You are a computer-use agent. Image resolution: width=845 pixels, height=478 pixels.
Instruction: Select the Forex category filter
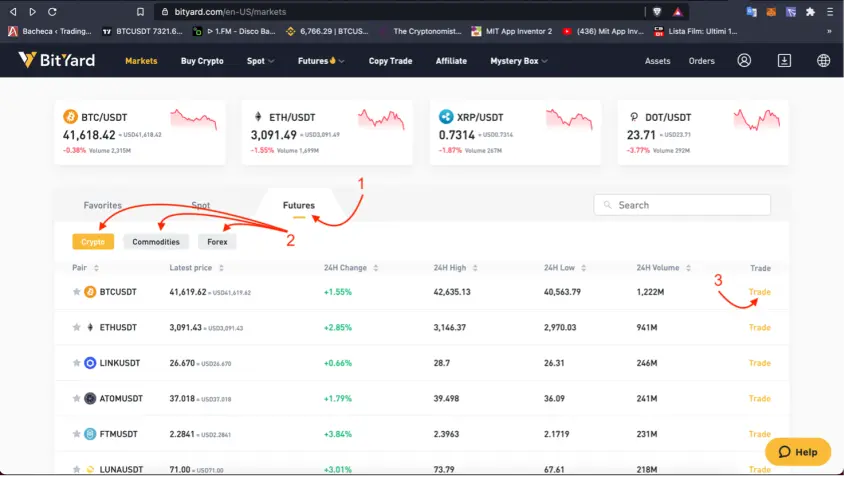217,241
